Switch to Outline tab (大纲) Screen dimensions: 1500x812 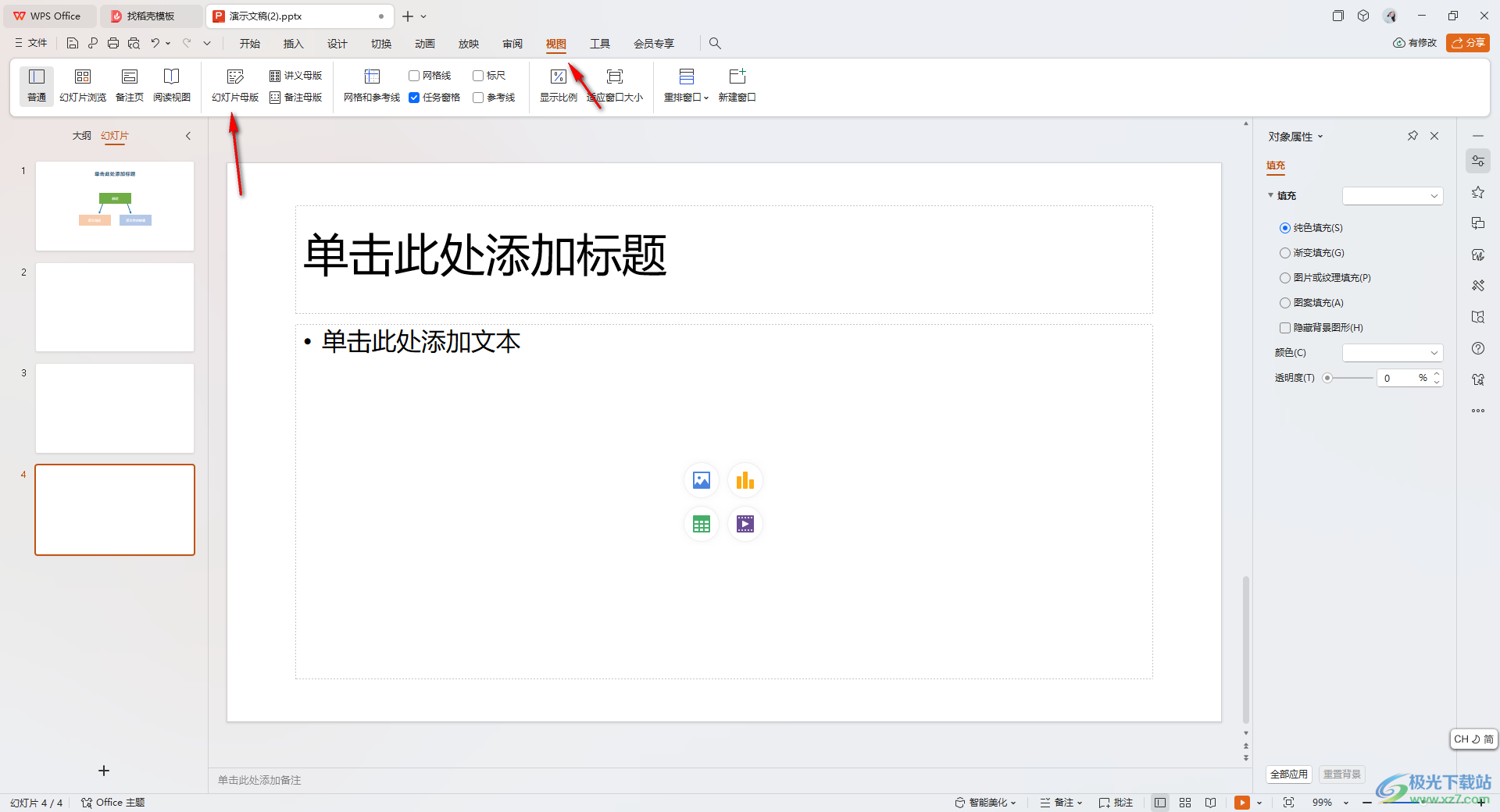click(x=82, y=136)
